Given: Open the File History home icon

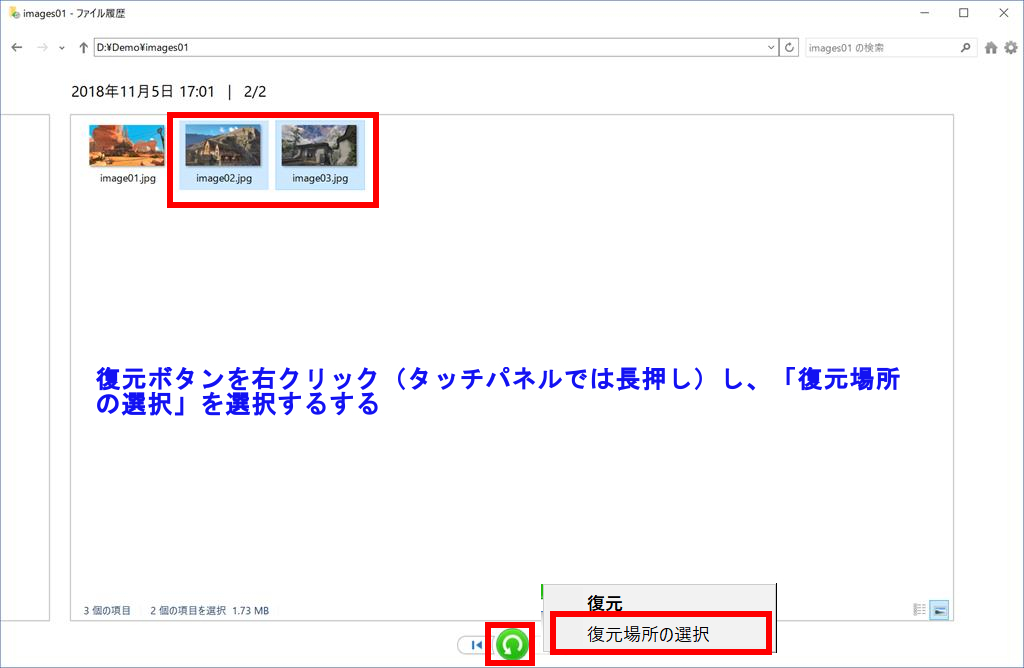Looking at the screenshot, I should [991, 47].
